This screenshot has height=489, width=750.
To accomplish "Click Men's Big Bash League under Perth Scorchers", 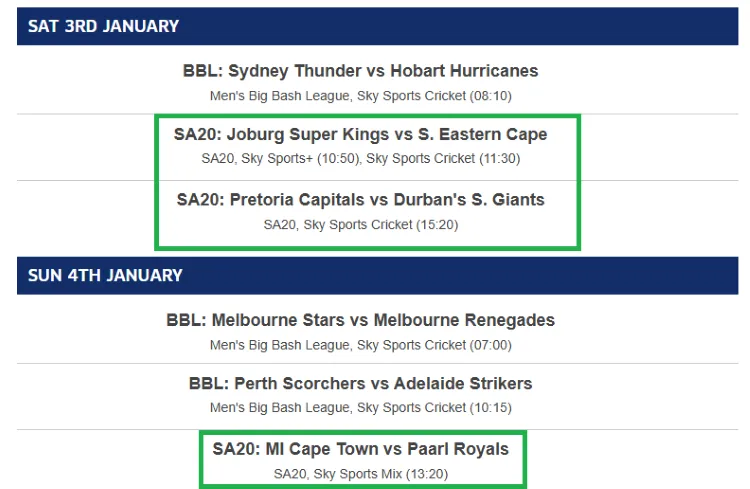I will click(279, 408).
